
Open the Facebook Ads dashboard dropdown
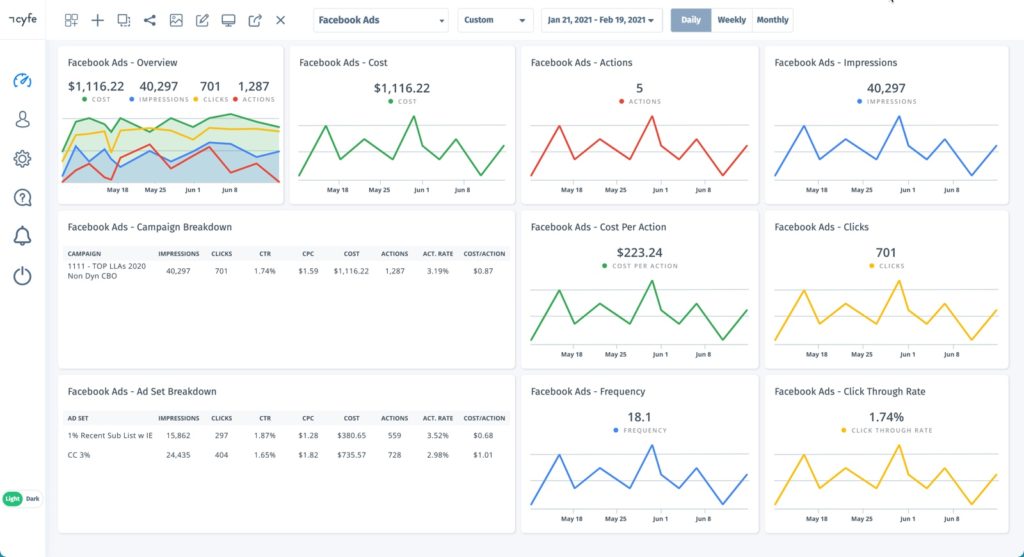[381, 20]
